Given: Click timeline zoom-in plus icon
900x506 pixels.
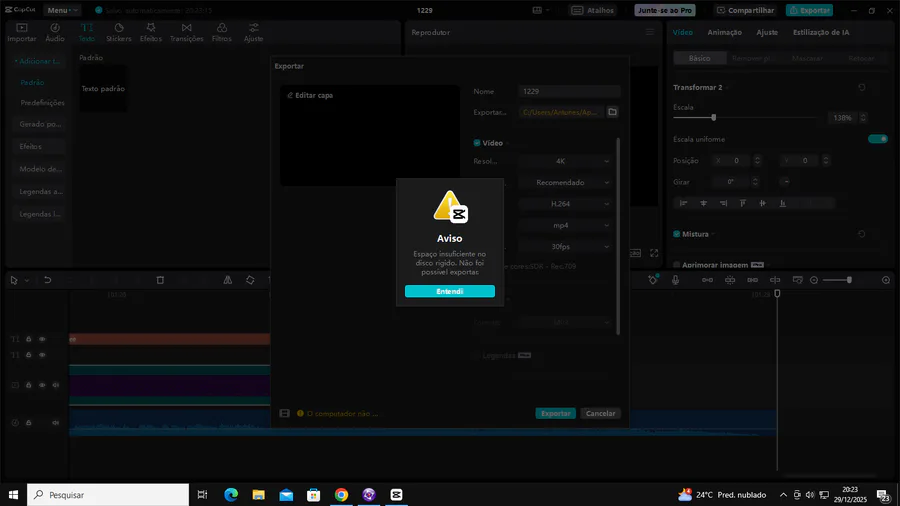Looking at the screenshot, I should point(886,280).
